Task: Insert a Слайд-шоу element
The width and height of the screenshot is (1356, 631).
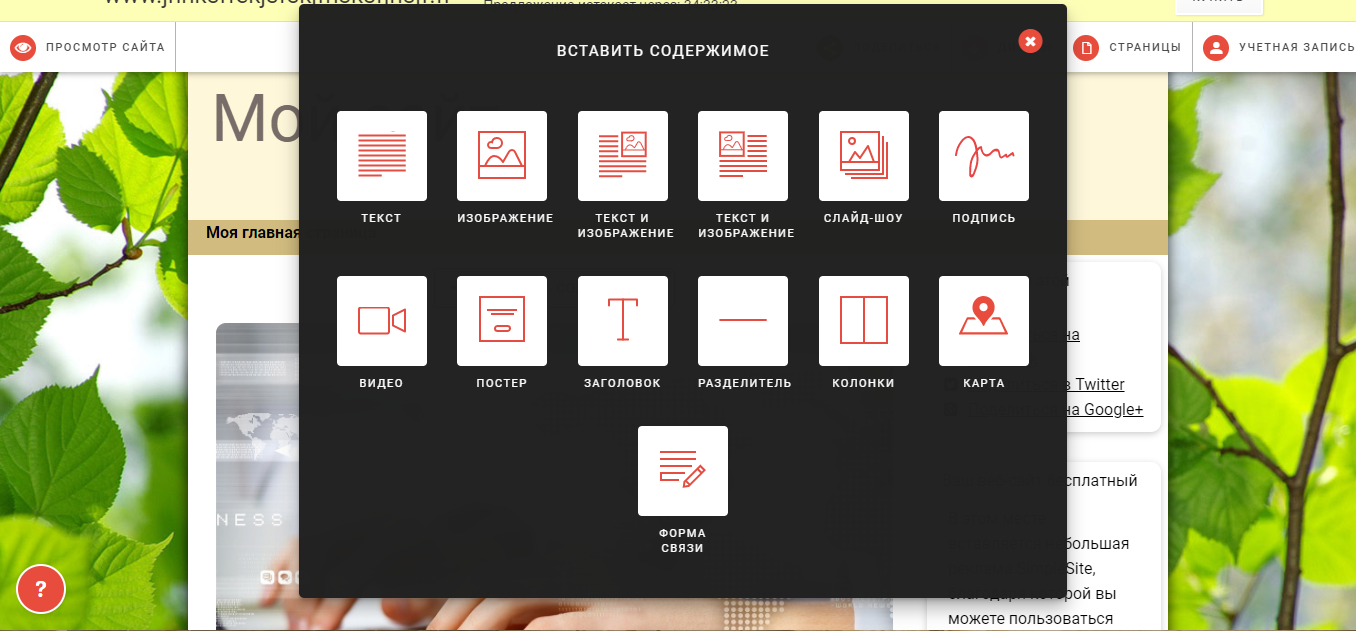Action: tap(863, 155)
